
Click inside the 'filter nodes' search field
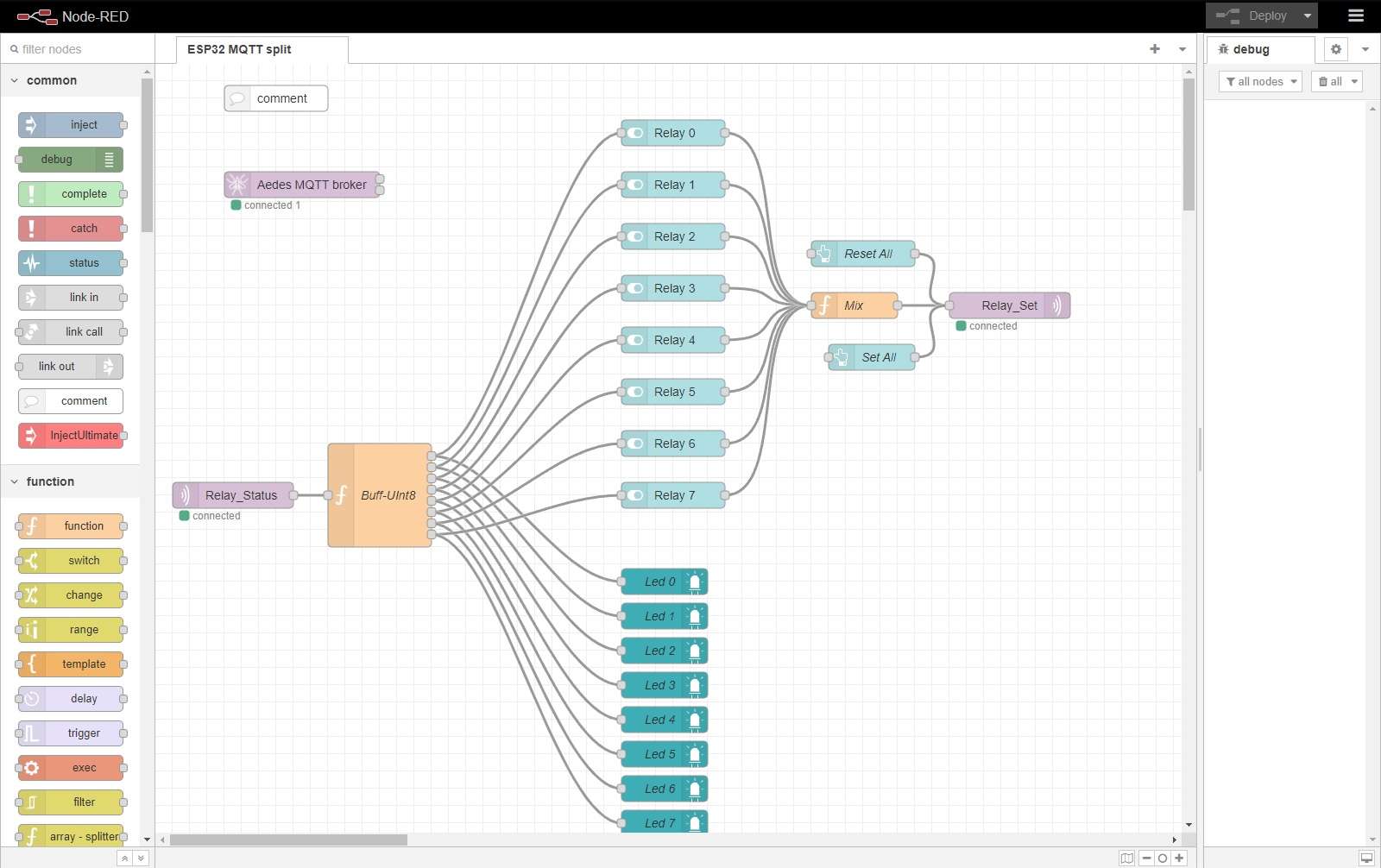point(69,49)
